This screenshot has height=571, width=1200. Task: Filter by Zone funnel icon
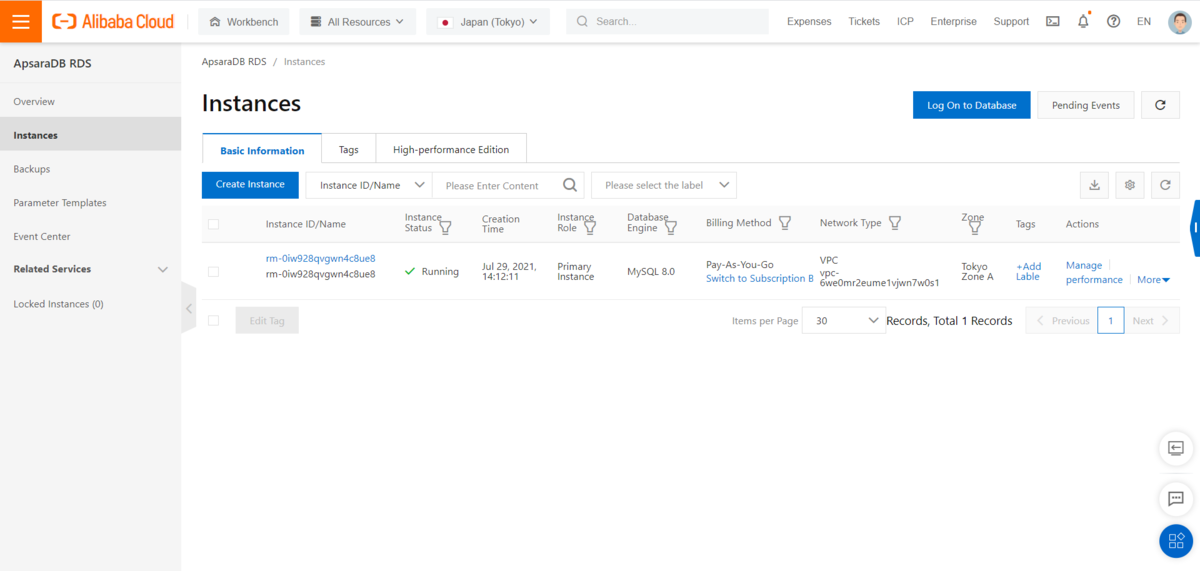975,227
